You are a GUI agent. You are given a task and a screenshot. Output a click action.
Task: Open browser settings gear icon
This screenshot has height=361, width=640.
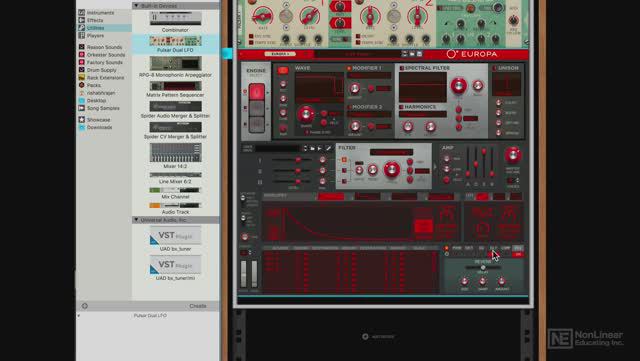click(x=84, y=306)
